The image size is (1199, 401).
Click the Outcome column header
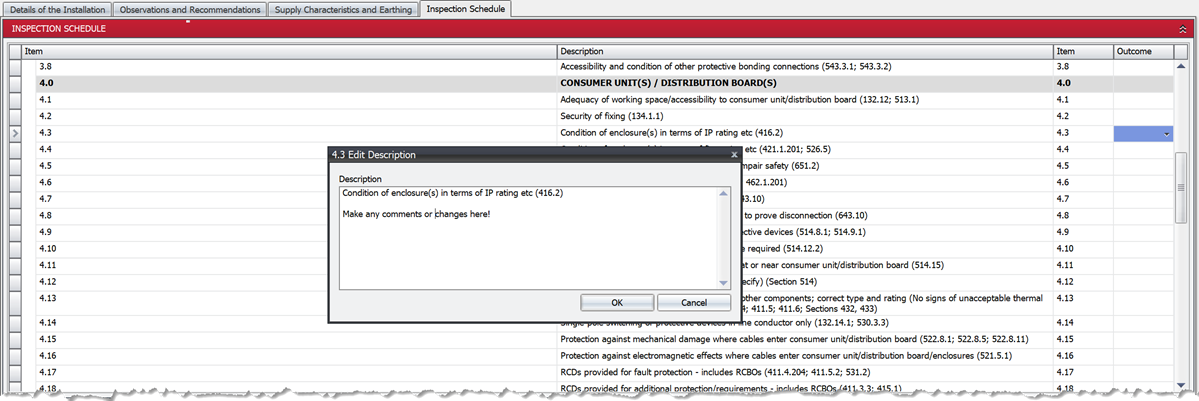point(1143,51)
